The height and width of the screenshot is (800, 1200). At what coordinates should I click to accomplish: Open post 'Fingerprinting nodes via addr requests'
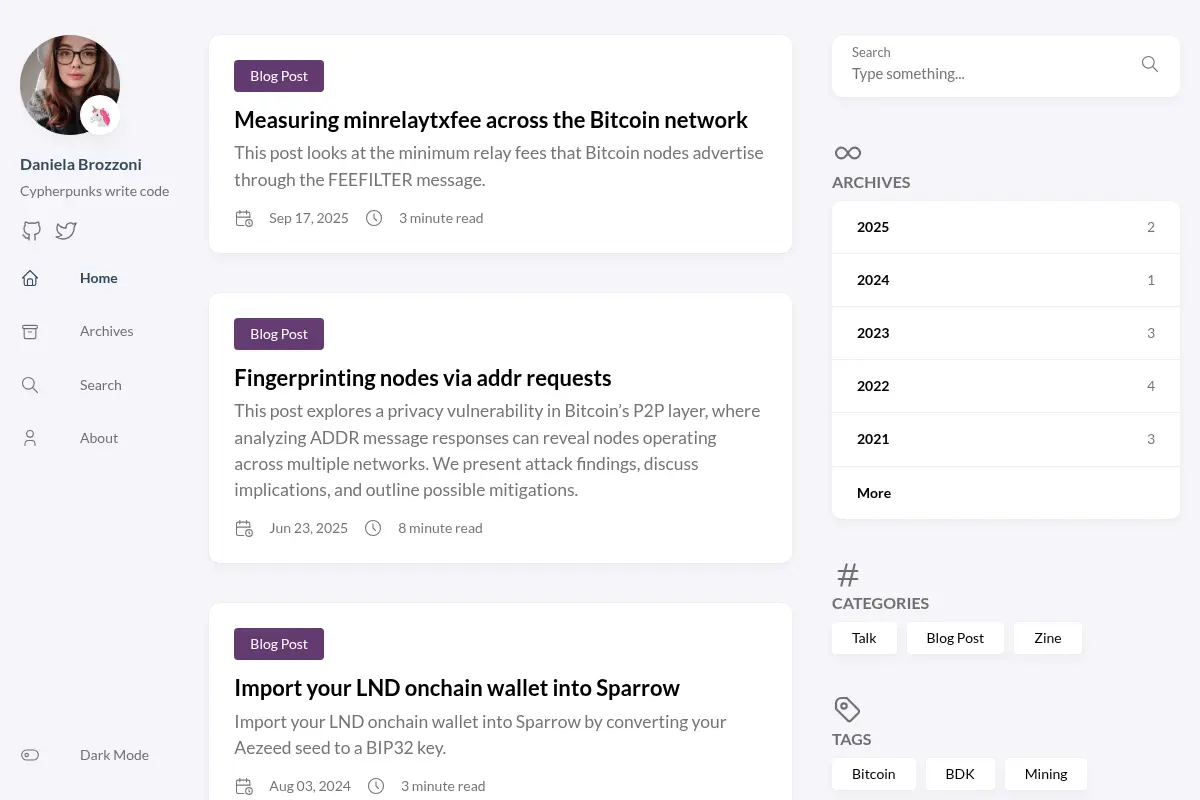click(x=422, y=378)
